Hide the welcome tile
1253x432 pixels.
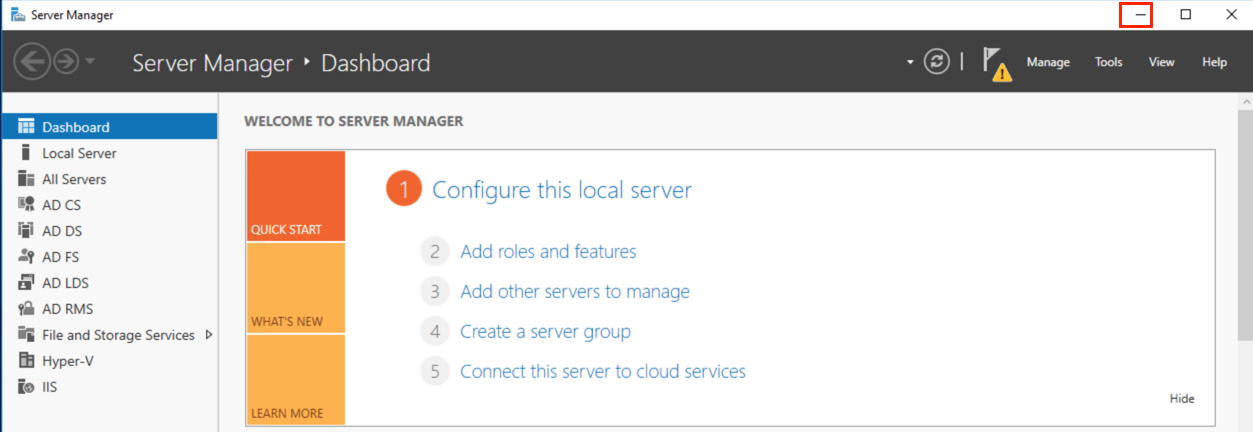click(x=1182, y=398)
